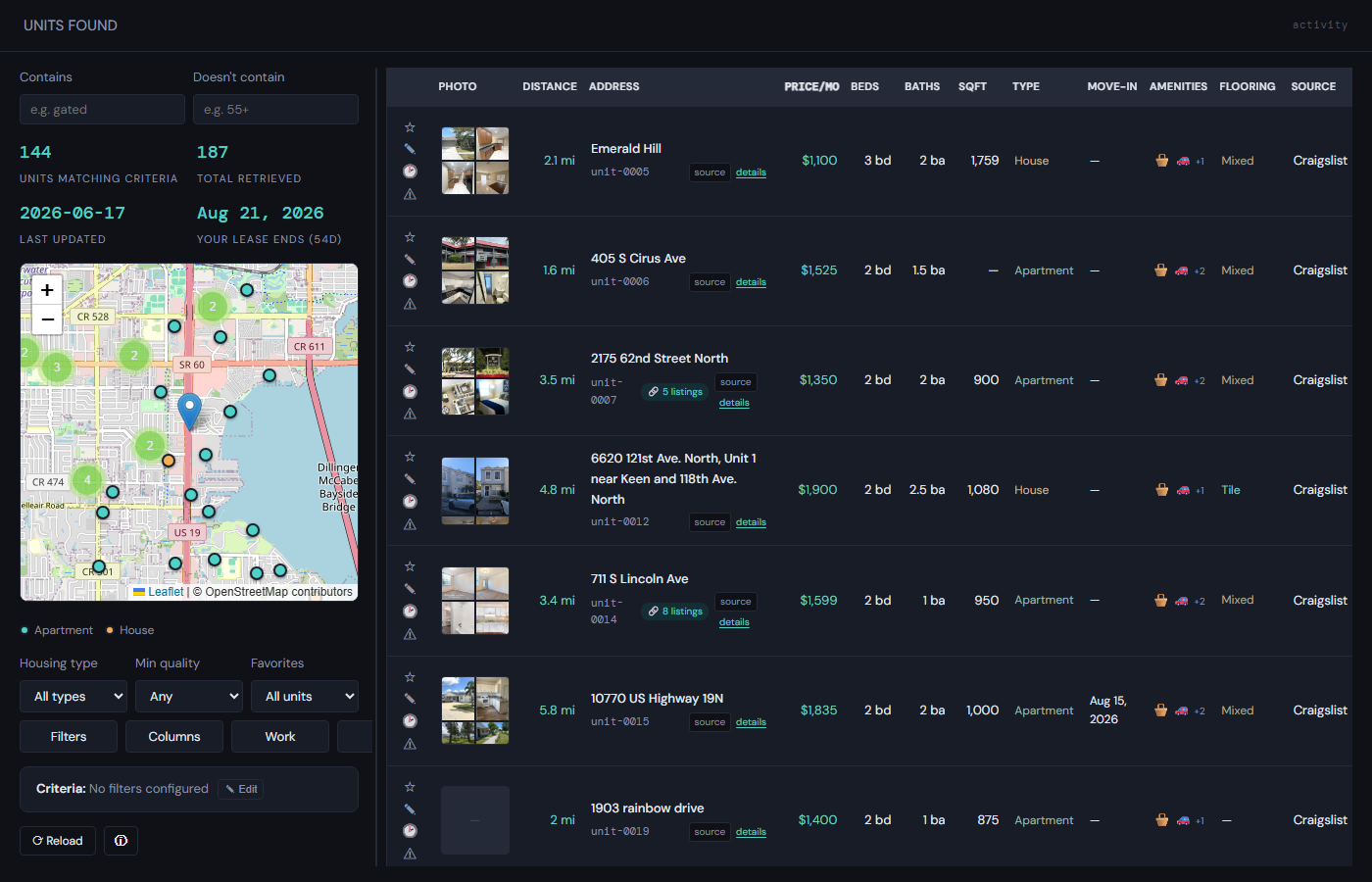
Task: Sort table by DISTANCE column header
Action: [x=550, y=87]
